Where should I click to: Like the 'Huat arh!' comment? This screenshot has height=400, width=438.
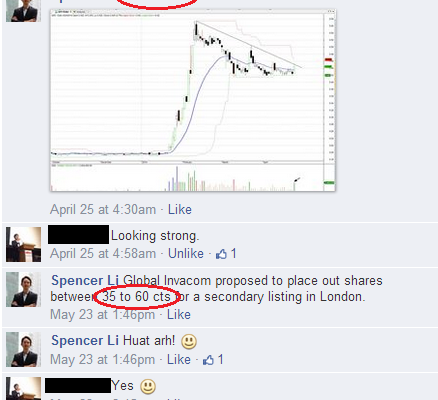[179, 359]
